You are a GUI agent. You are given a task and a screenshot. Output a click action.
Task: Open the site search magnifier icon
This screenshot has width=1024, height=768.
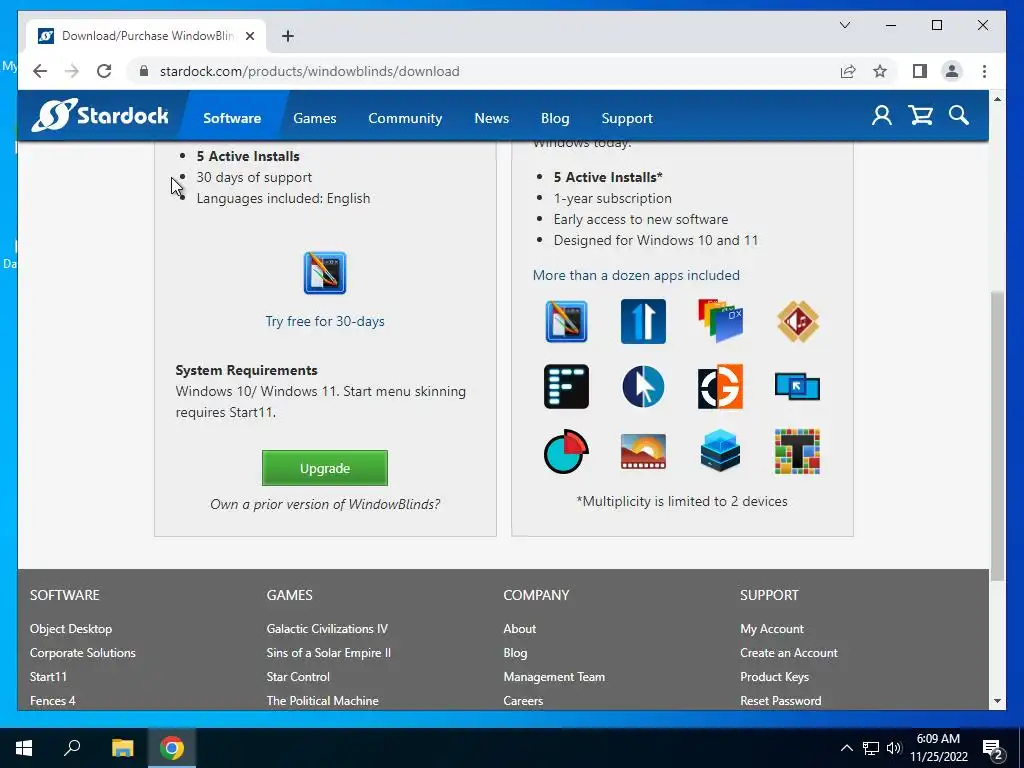[959, 116]
